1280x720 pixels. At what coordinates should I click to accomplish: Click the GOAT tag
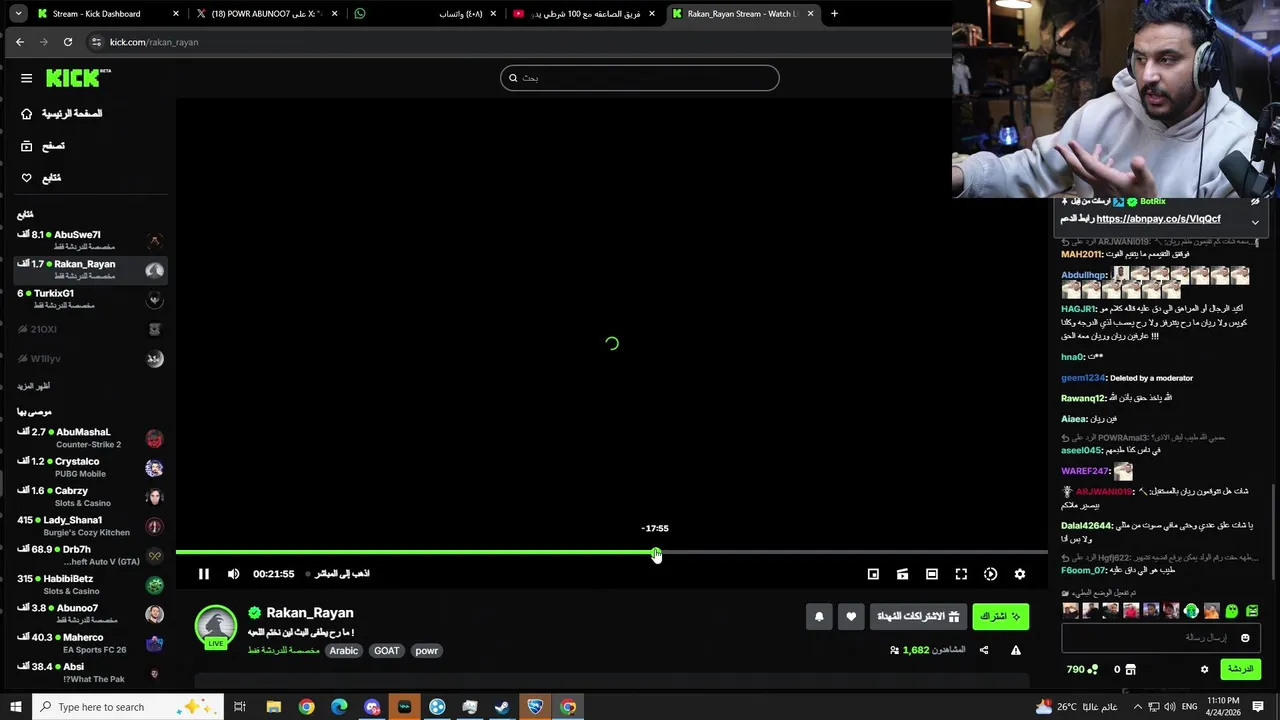(x=386, y=651)
